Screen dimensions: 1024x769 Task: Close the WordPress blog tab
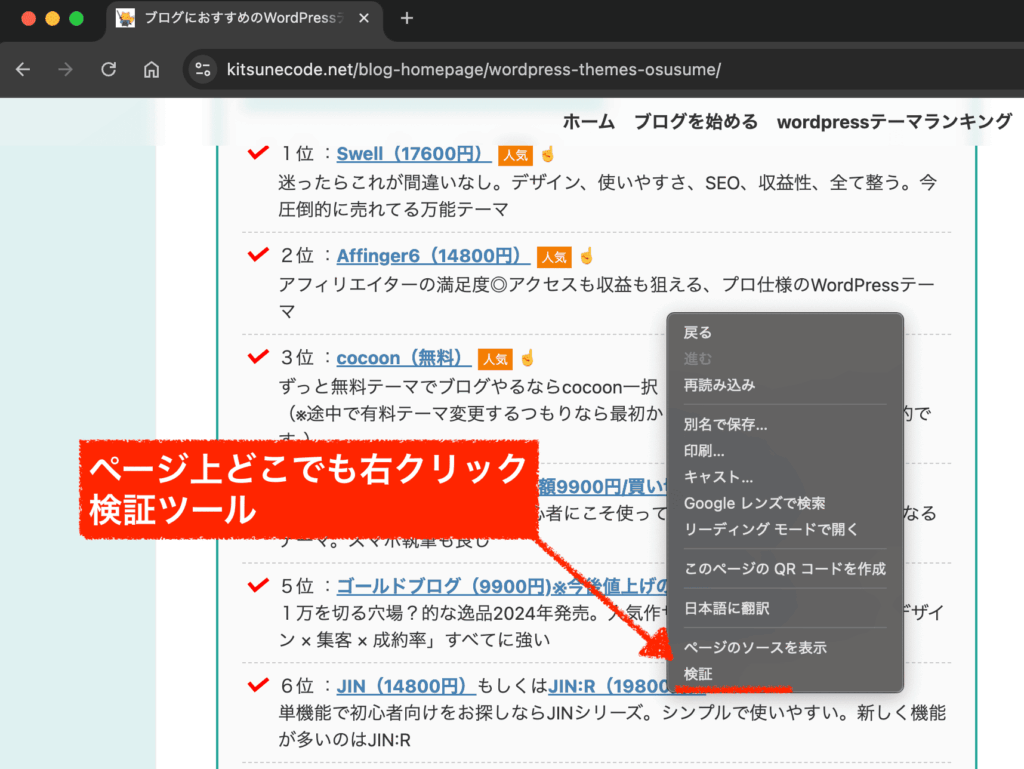(364, 18)
